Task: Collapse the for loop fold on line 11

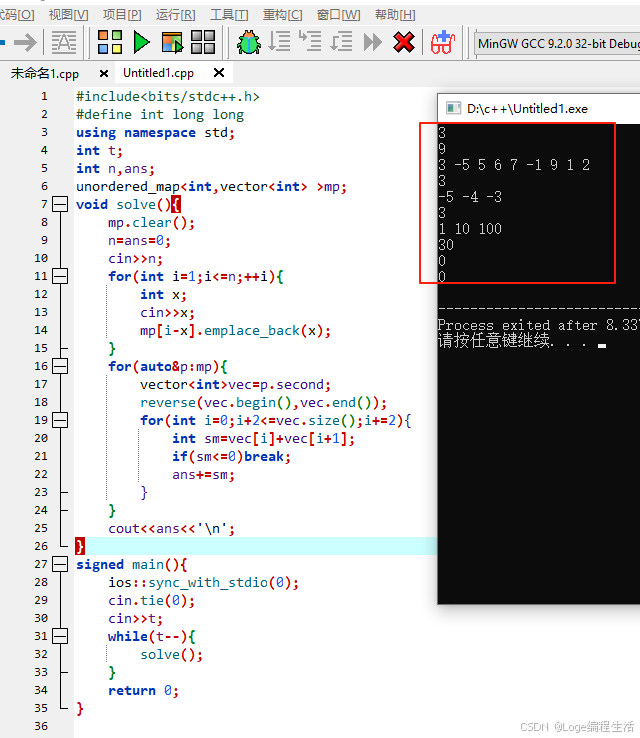Action: pyautogui.click(x=60, y=276)
